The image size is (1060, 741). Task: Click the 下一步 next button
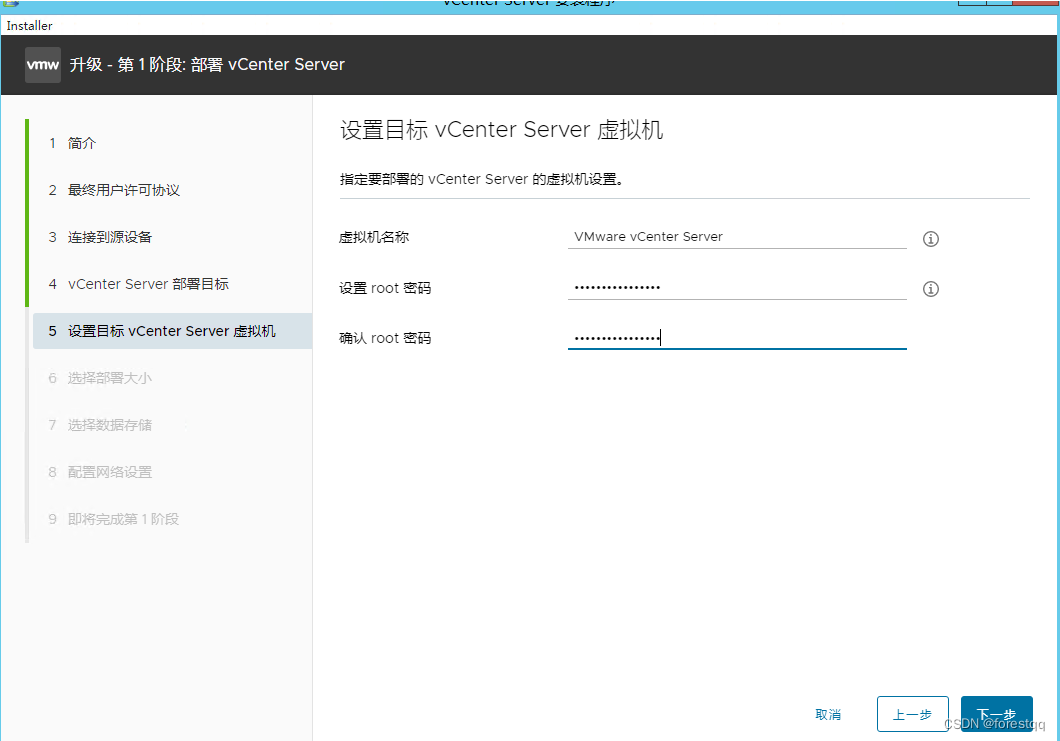click(996, 714)
